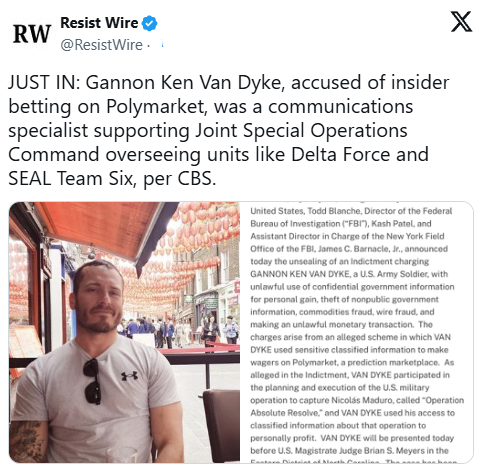Viewport: 481px width, 472px height.
Task: Click the tattooed forearm in the photo
Action: pyautogui.click(x=27, y=440)
